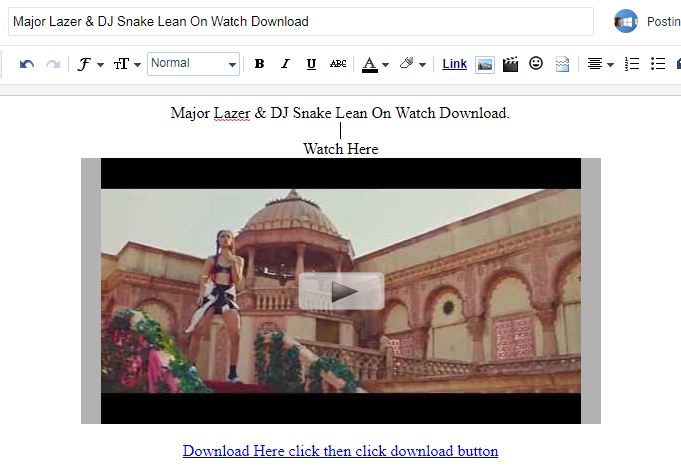Toggle strikethrough formatting
The image size is (681, 473).
(338, 64)
